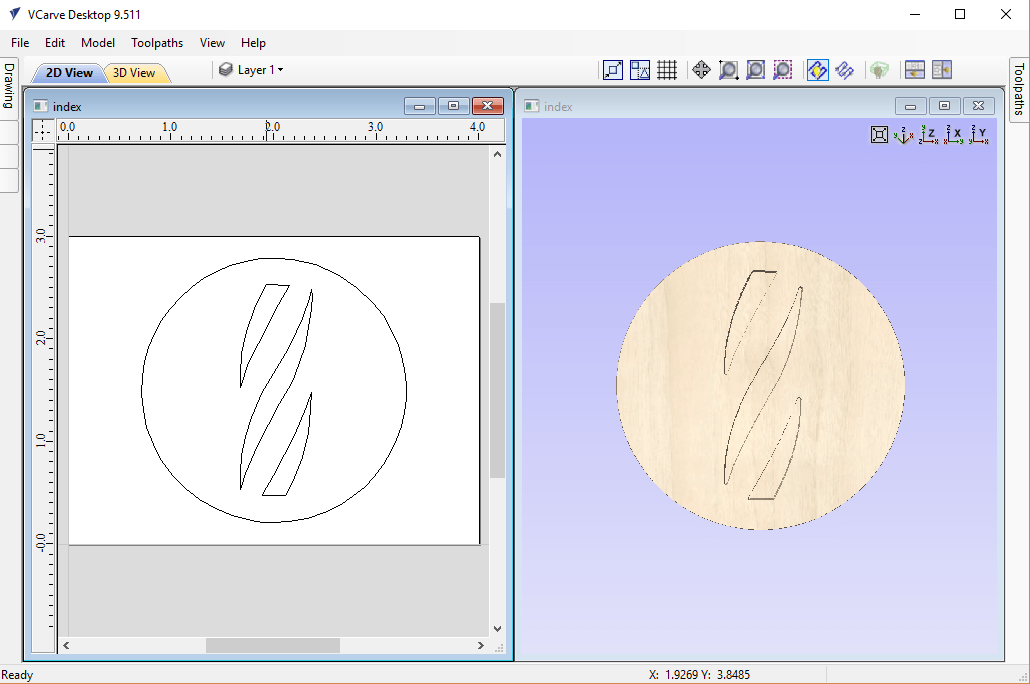Viewport: 1030px width, 684px height.
Task: Click the ruler origin corner box
Action: point(43,129)
